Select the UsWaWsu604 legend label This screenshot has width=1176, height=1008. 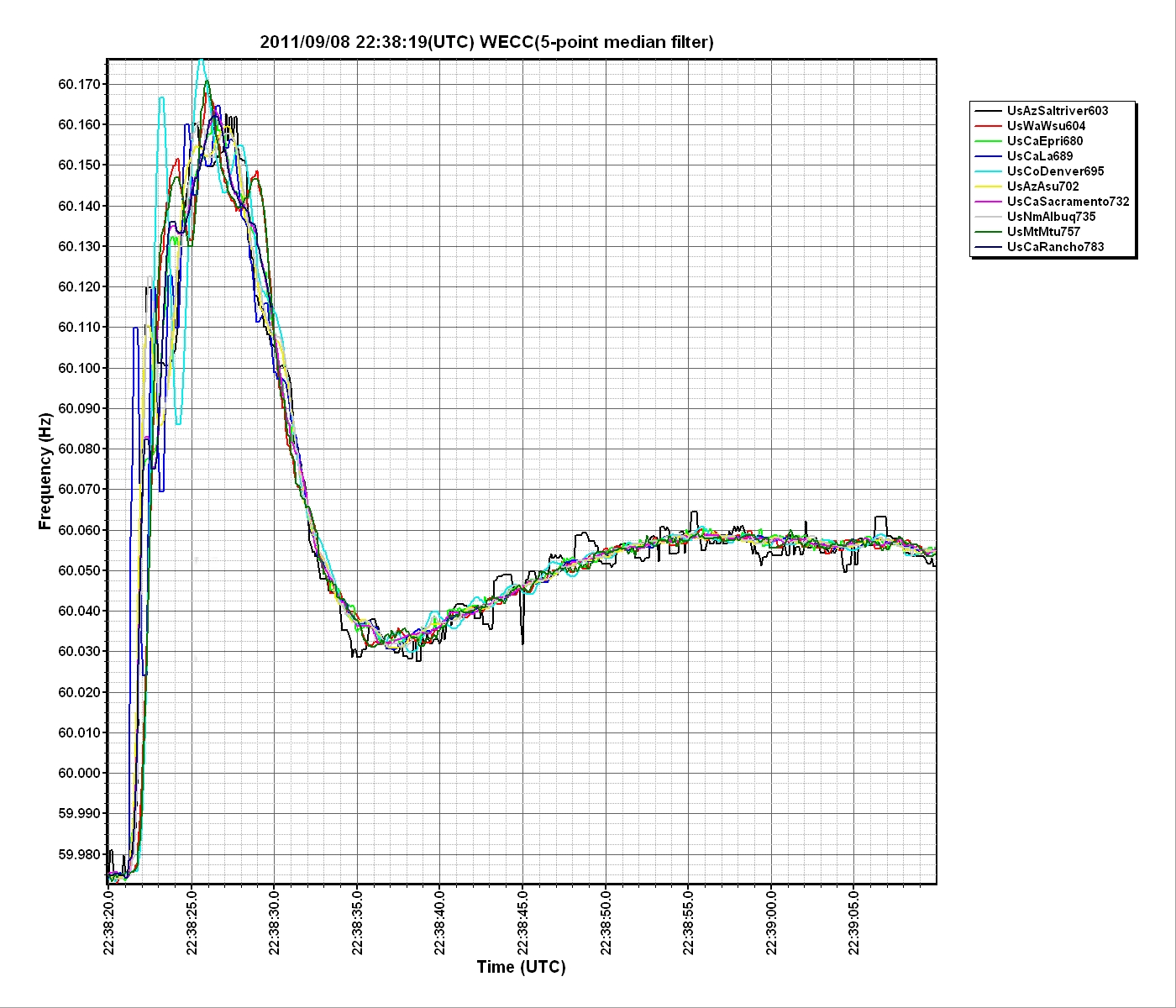(1046, 126)
